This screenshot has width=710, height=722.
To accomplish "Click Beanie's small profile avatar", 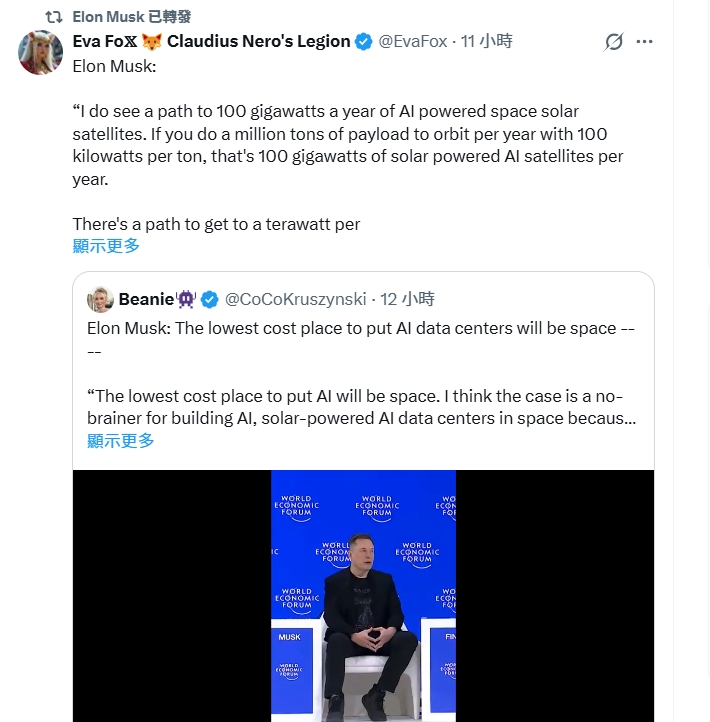I will coord(100,299).
